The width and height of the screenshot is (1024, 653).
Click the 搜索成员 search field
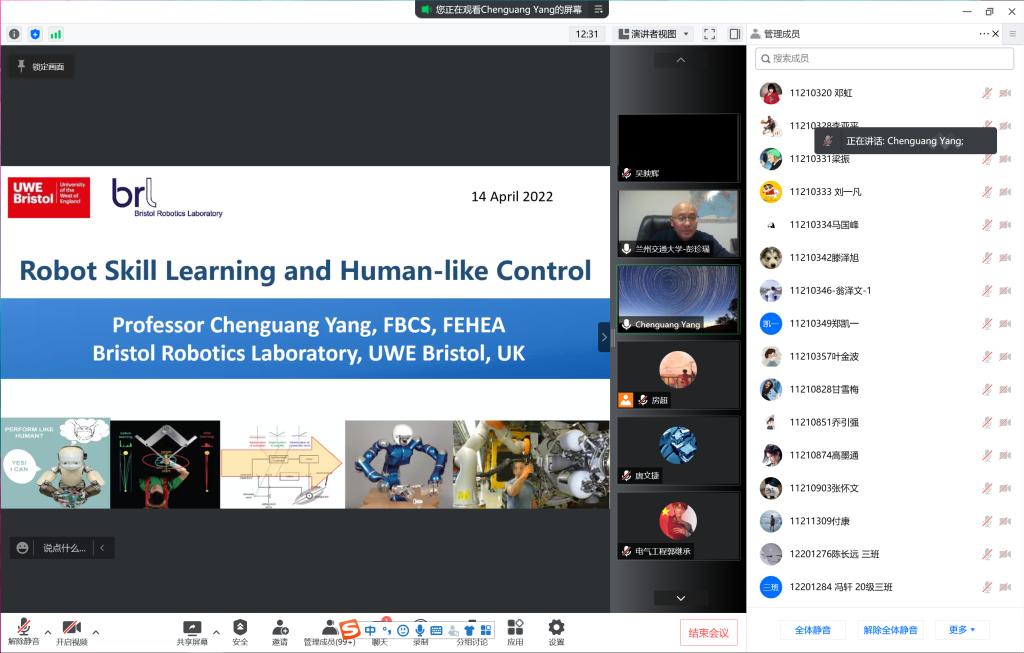[x=884, y=59]
